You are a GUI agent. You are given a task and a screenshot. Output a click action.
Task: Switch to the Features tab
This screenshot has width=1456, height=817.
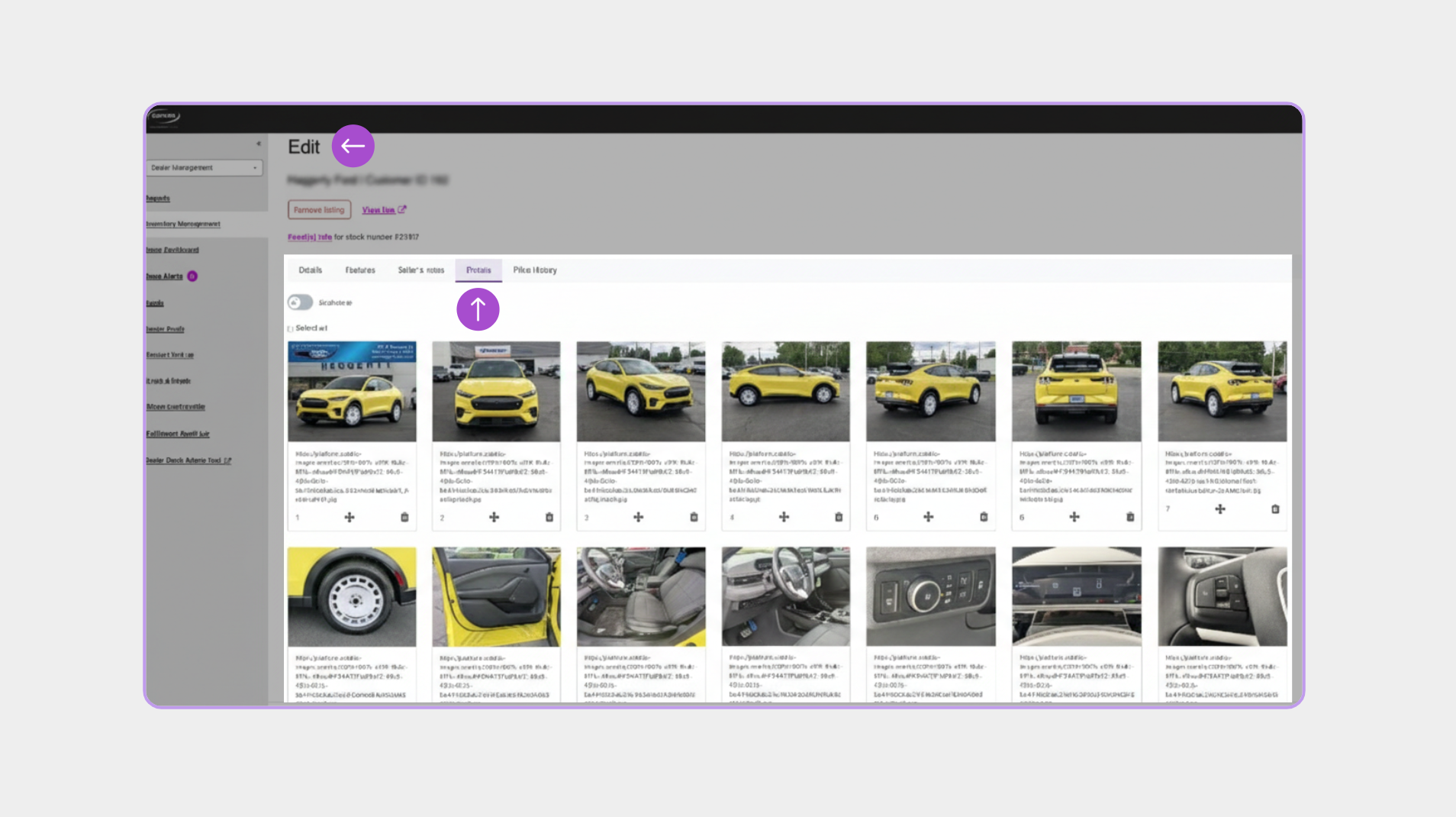click(x=360, y=270)
